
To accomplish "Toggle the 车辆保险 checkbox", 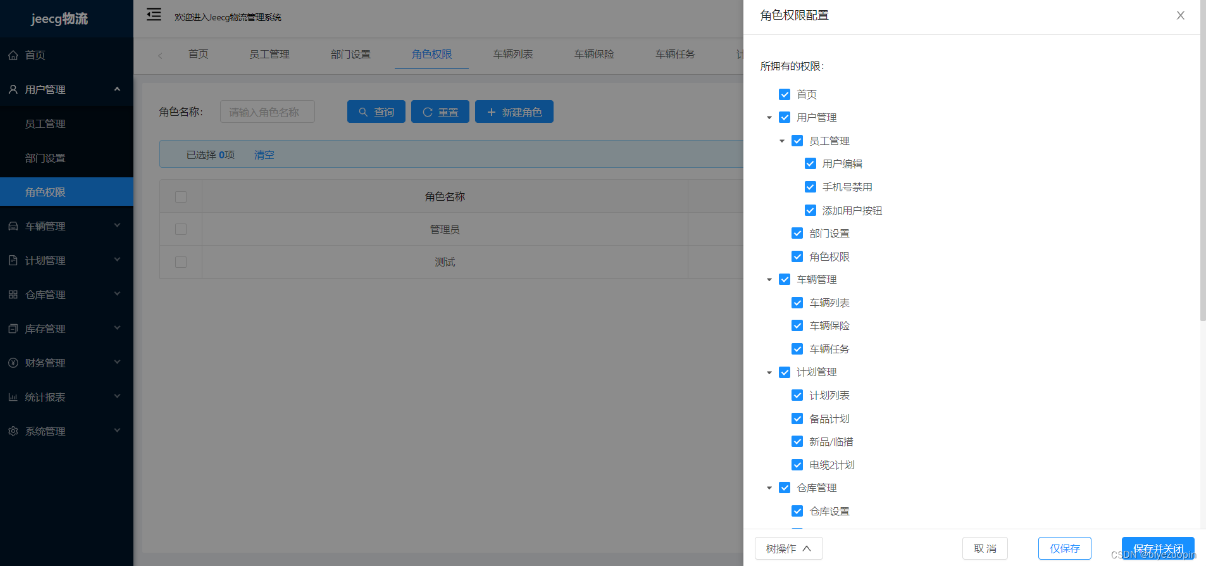I will click(x=798, y=326).
